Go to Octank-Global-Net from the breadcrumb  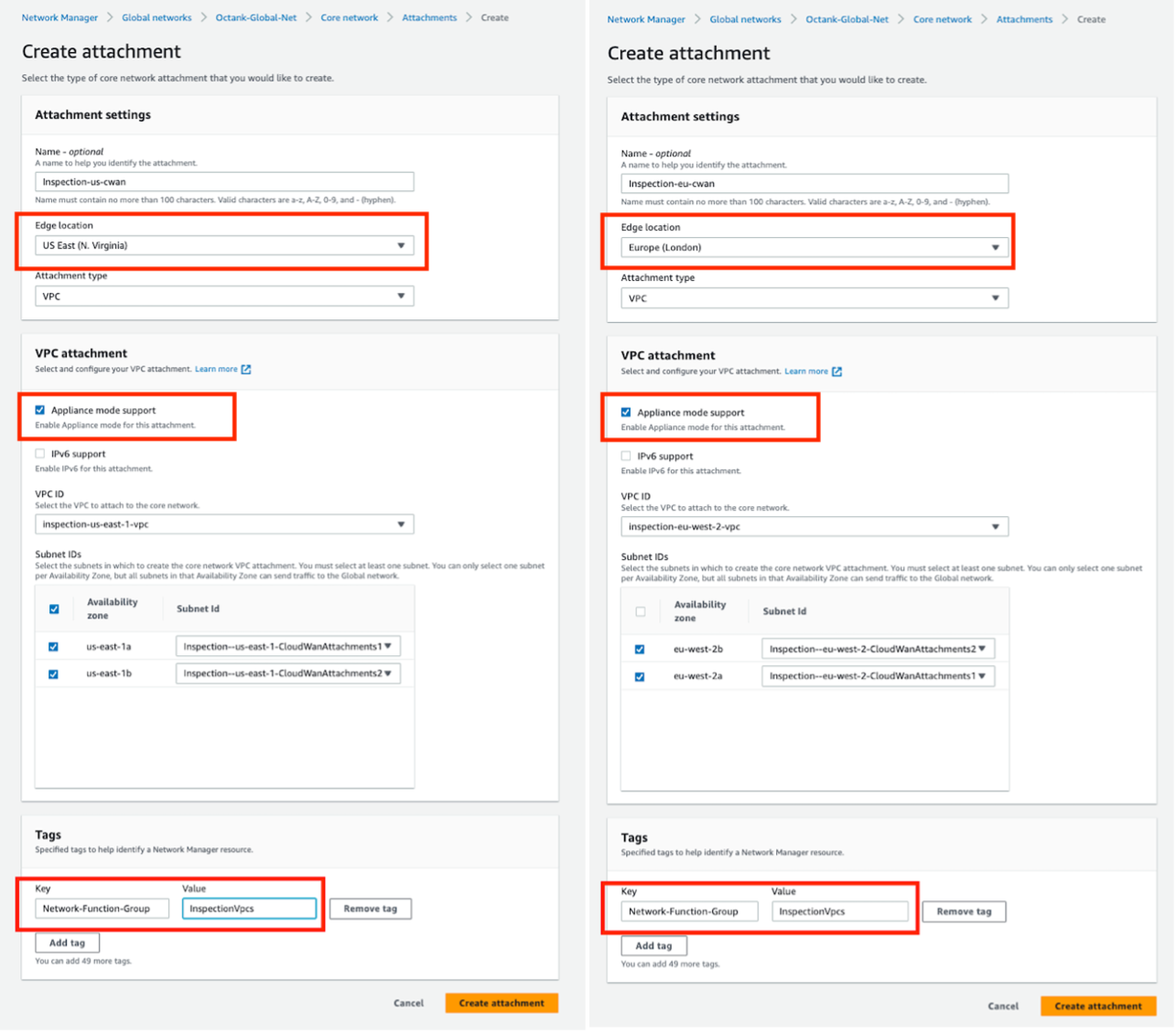pyautogui.click(x=256, y=16)
